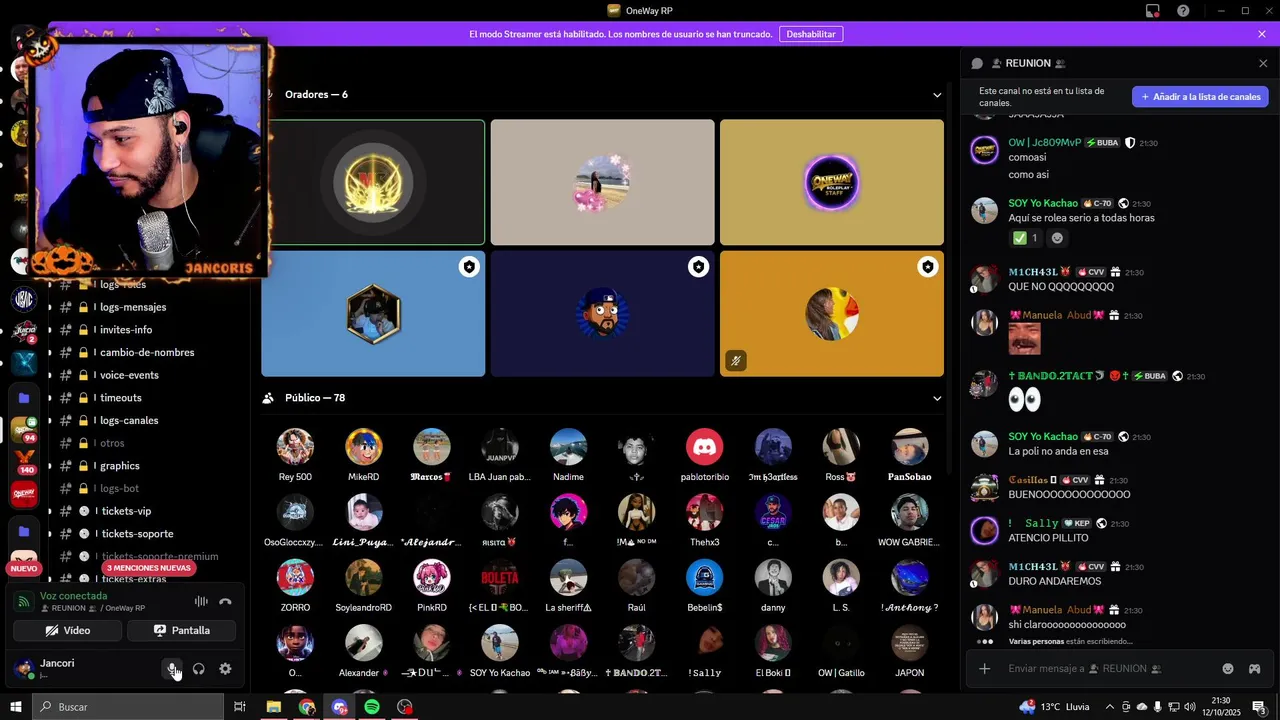The image size is (1280, 720).
Task: Toggle the checkmark reaction on Kachao's message
Action: 1026,238
